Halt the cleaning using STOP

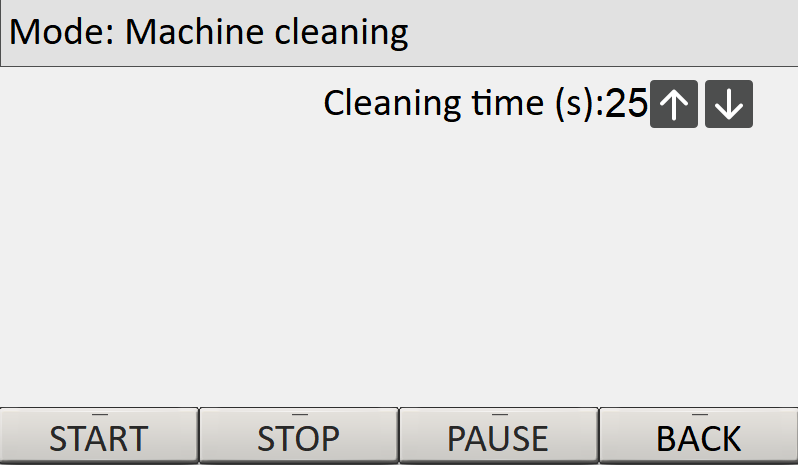(x=298, y=437)
